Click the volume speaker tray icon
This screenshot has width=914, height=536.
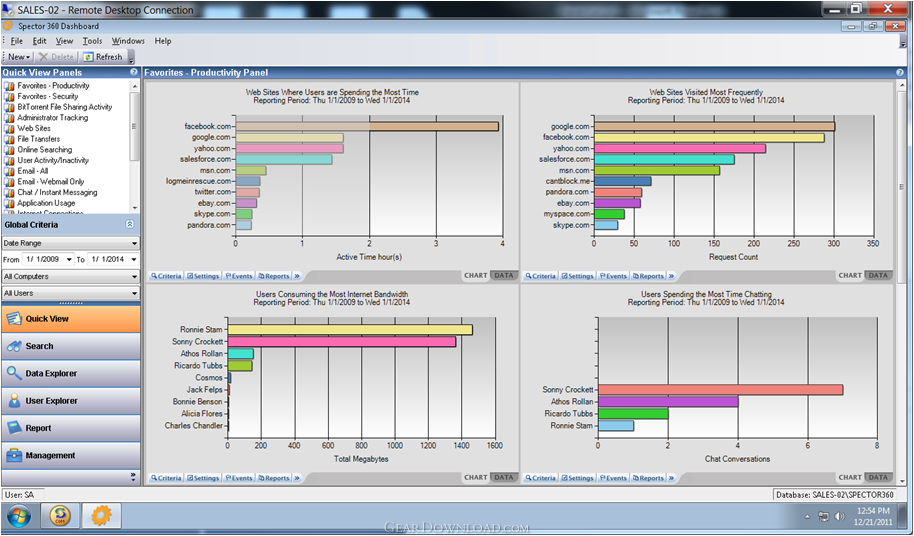[x=839, y=516]
